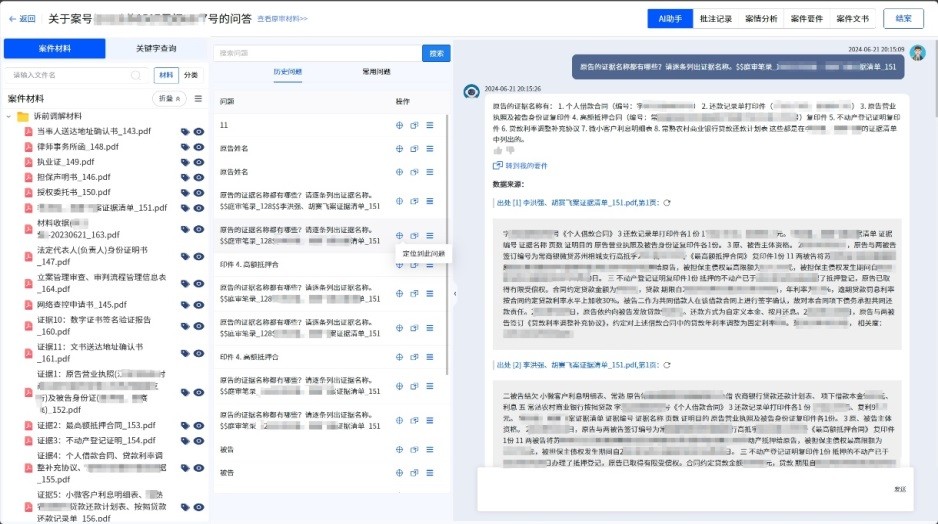938x524 pixels.
Task: Switch to the 关键字查询 tab
Action: click(156, 49)
